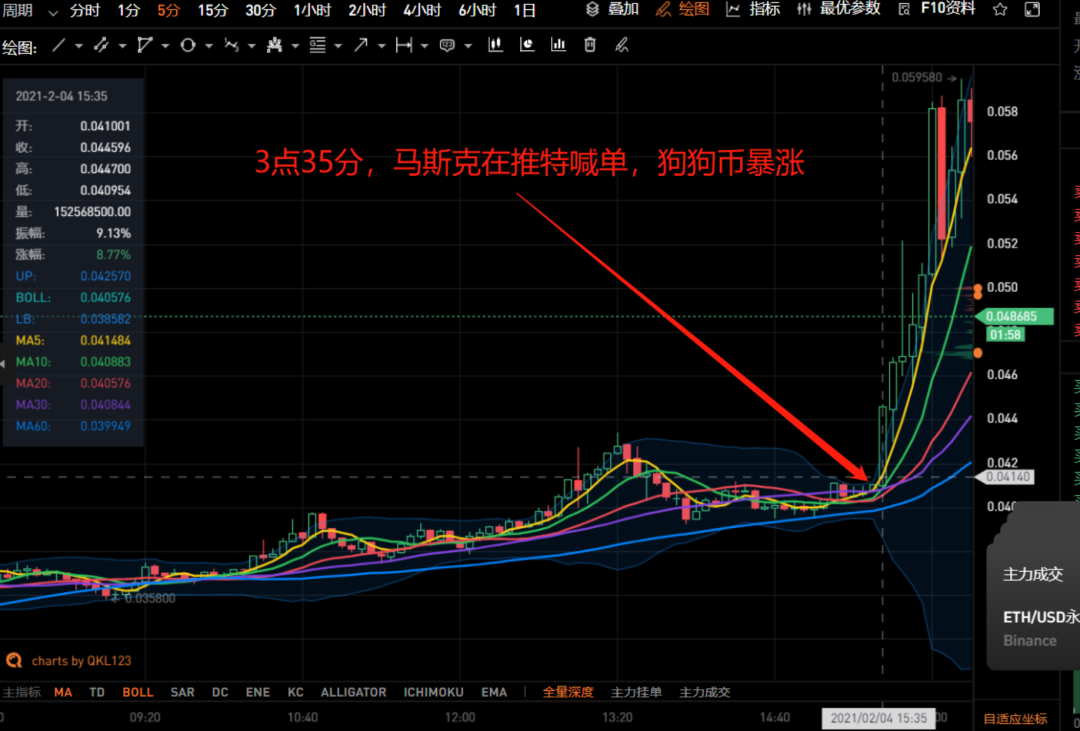Toggle the MA main indicator
The height and width of the screenshot is (731, 1080).
tap(63, 692)
